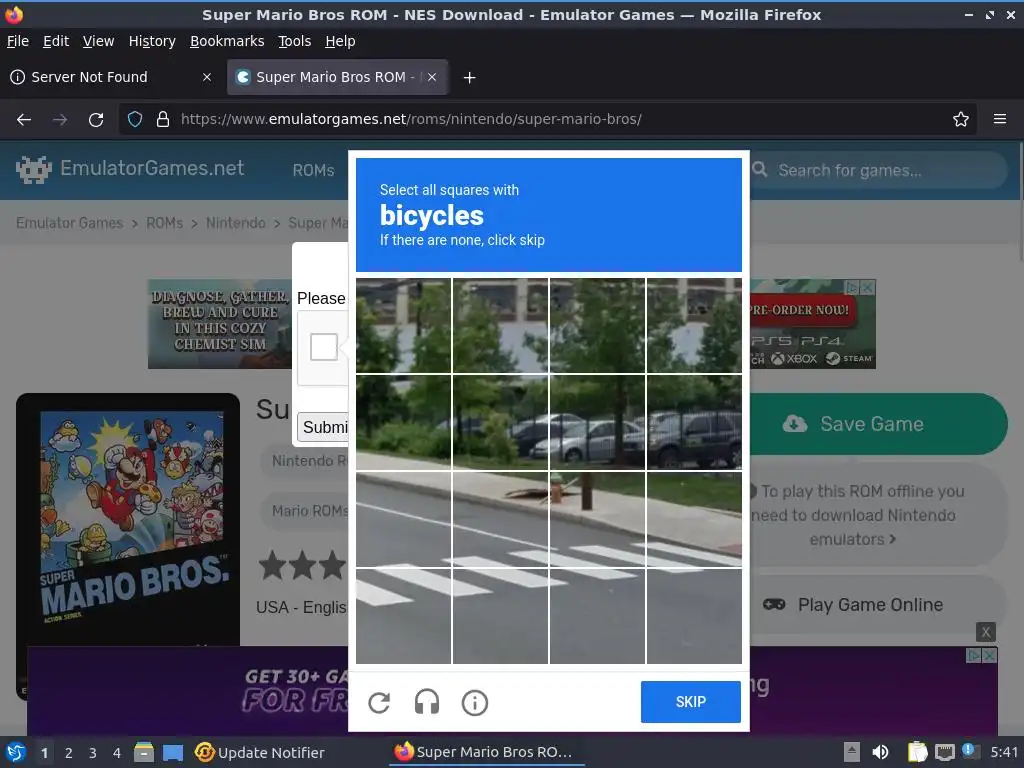Viewport: 1024px width, 768px height.
Task: Reload the page with the refresh icon
Action: pyautogui.click(x=96, y=120)
